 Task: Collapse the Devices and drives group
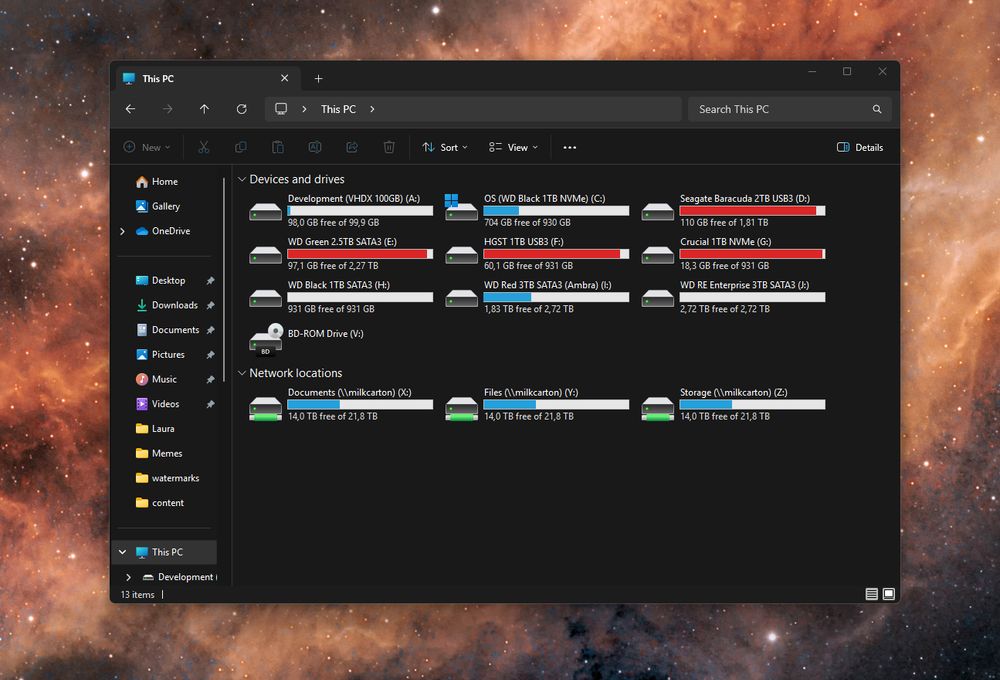pos(242,179)
